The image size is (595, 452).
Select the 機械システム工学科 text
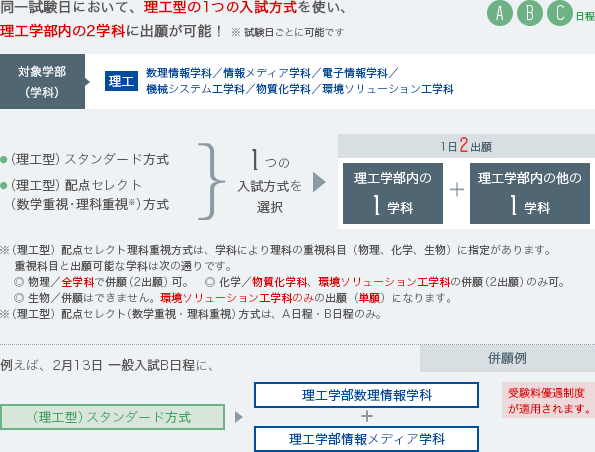click(x=195, y=89)
